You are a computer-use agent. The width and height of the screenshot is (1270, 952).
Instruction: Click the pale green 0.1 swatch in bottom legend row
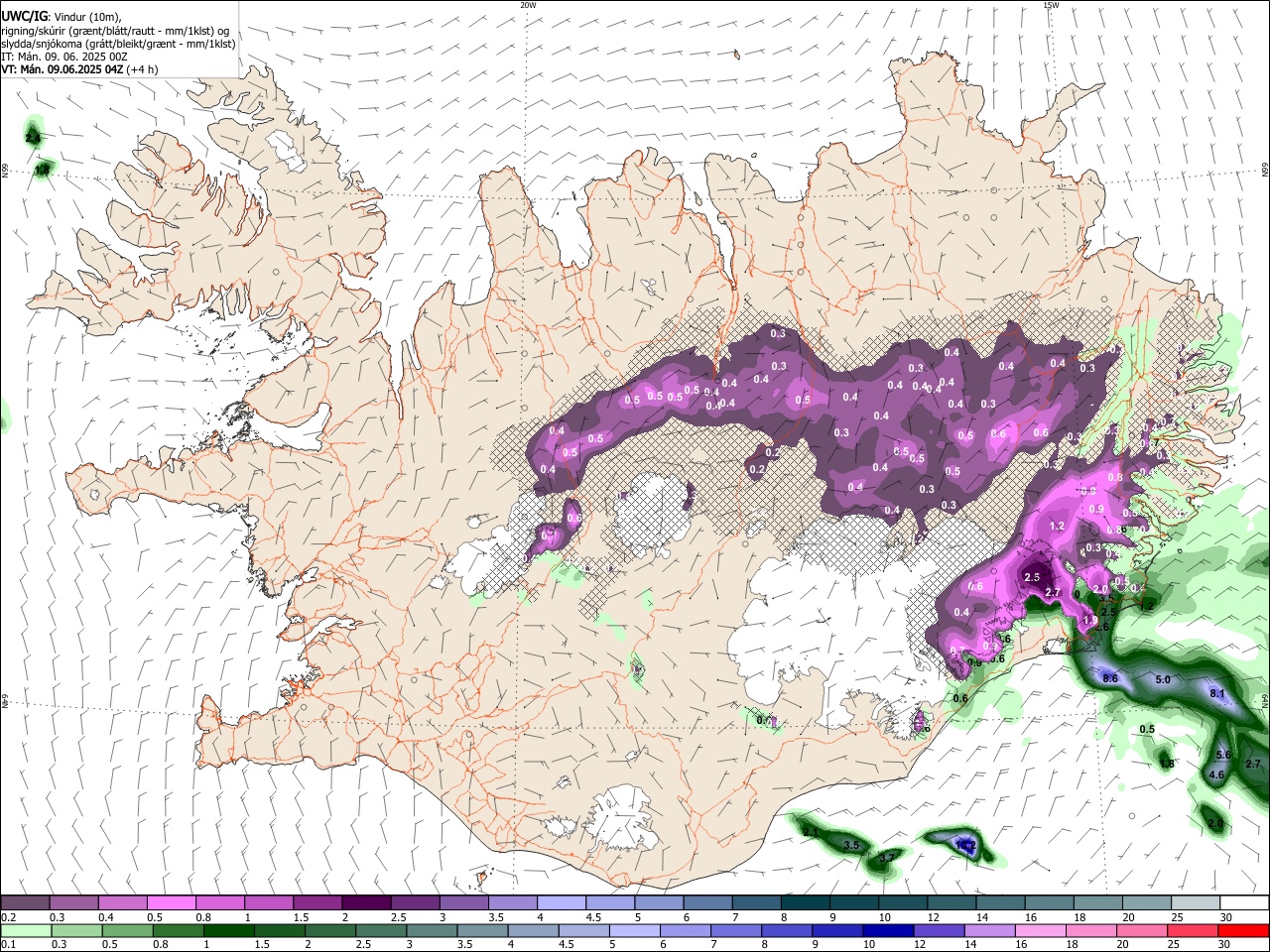pos(25,930)
